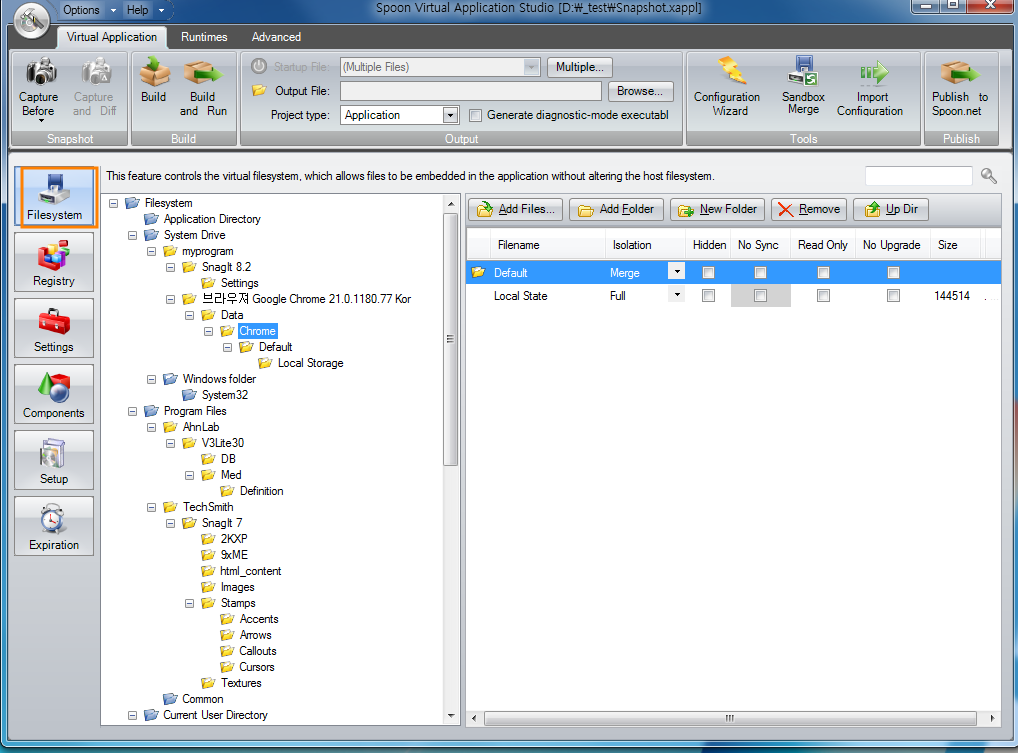Check Read Only for Local State

coord(823,295)
